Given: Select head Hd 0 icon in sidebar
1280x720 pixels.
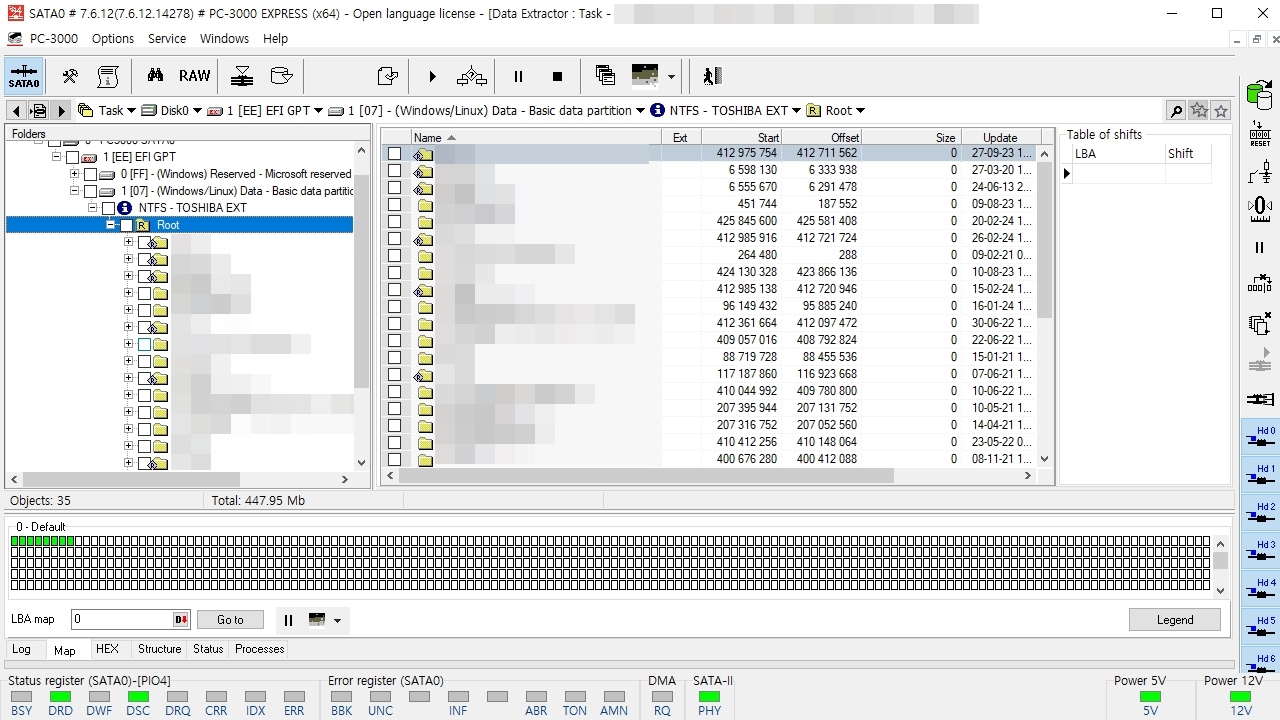Looking at the screenshot, I should [1260, 436].
